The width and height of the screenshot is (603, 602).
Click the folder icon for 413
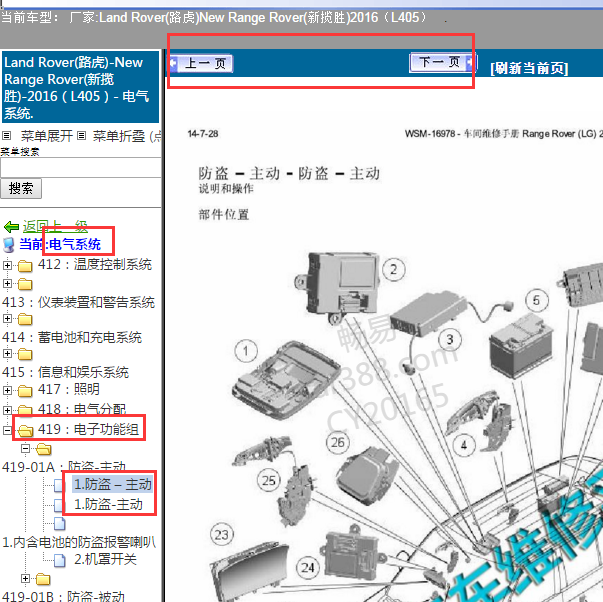(x=25, y=284)
